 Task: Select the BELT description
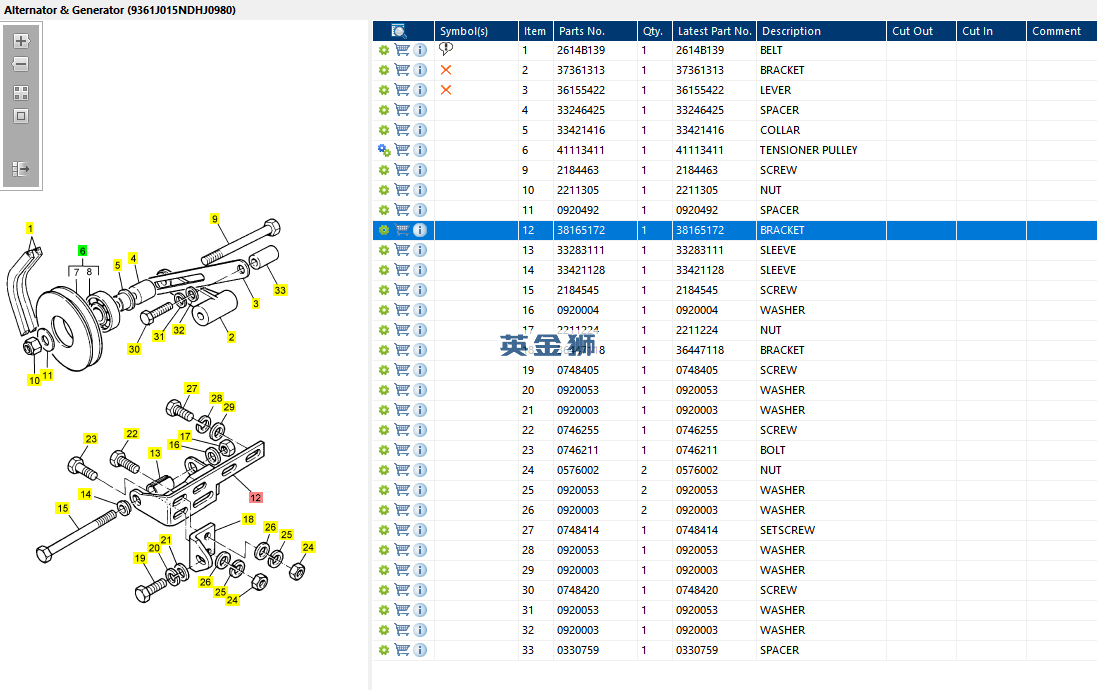click(772, 50)
